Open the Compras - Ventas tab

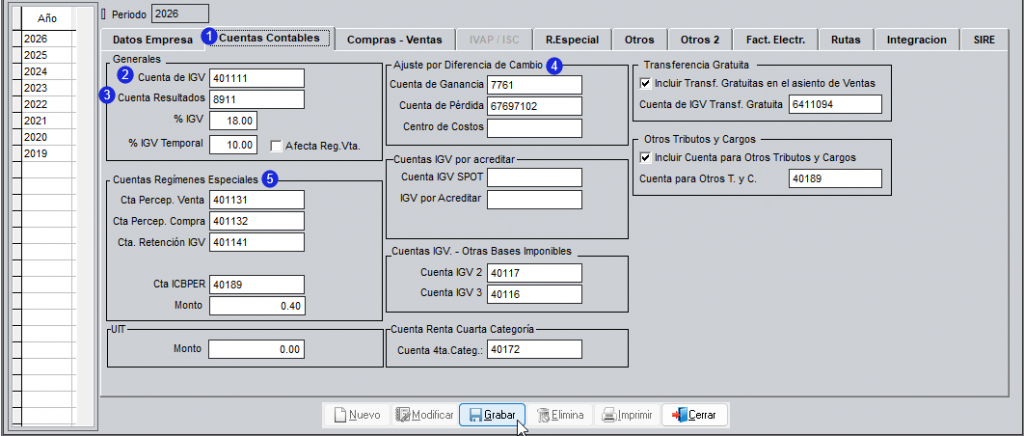pos(394,40)
